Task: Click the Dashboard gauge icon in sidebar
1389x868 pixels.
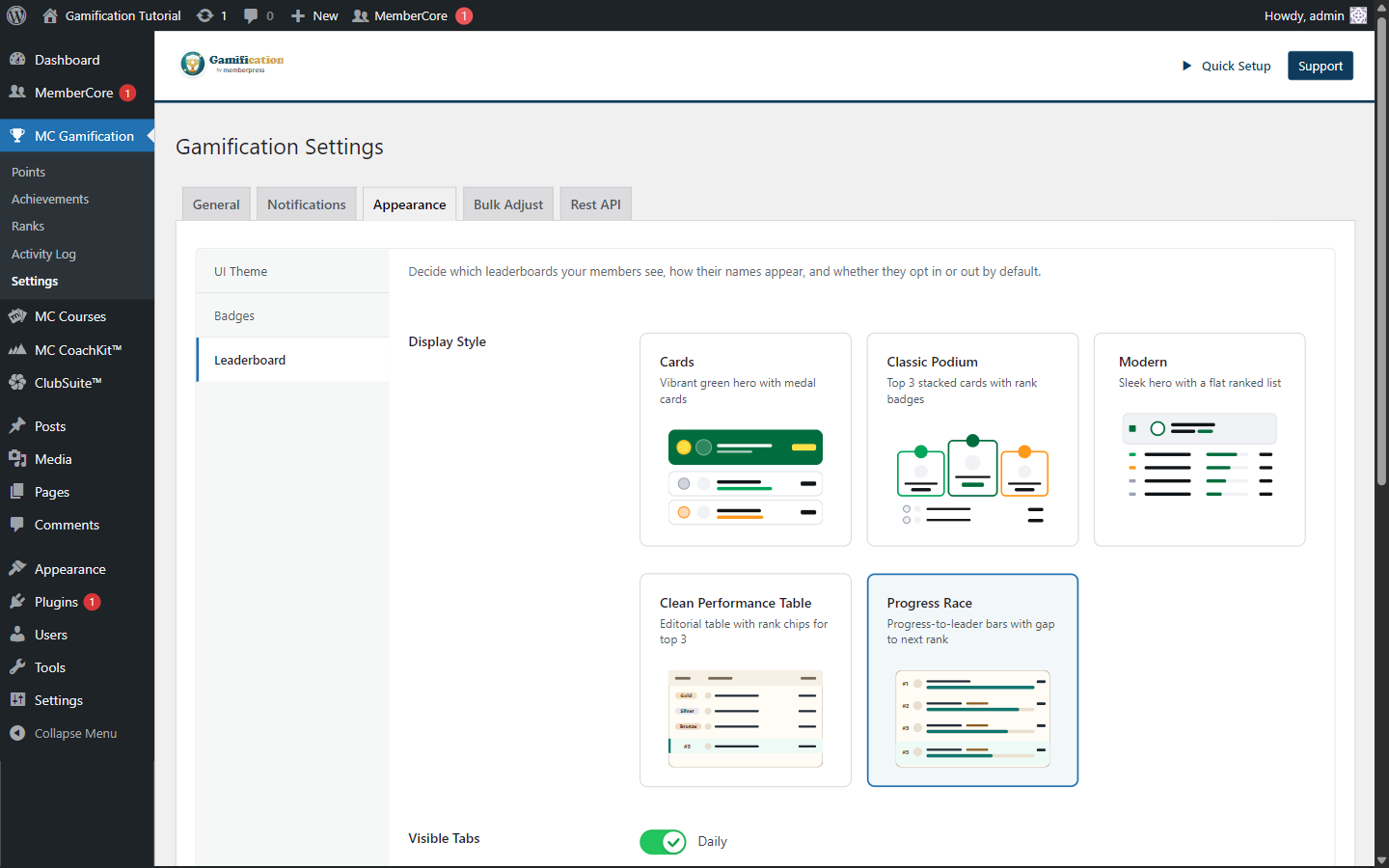Action: 17,59
